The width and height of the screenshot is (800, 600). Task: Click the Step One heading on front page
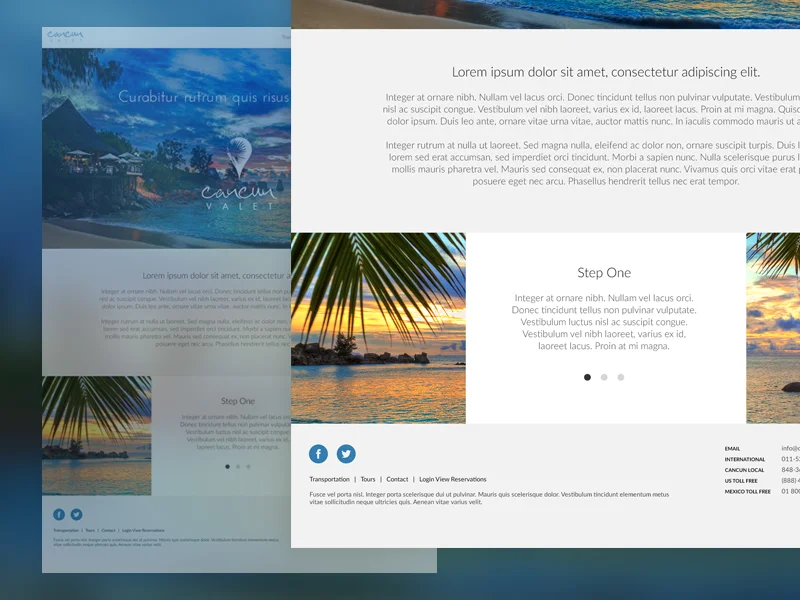(x=604, y=272)
